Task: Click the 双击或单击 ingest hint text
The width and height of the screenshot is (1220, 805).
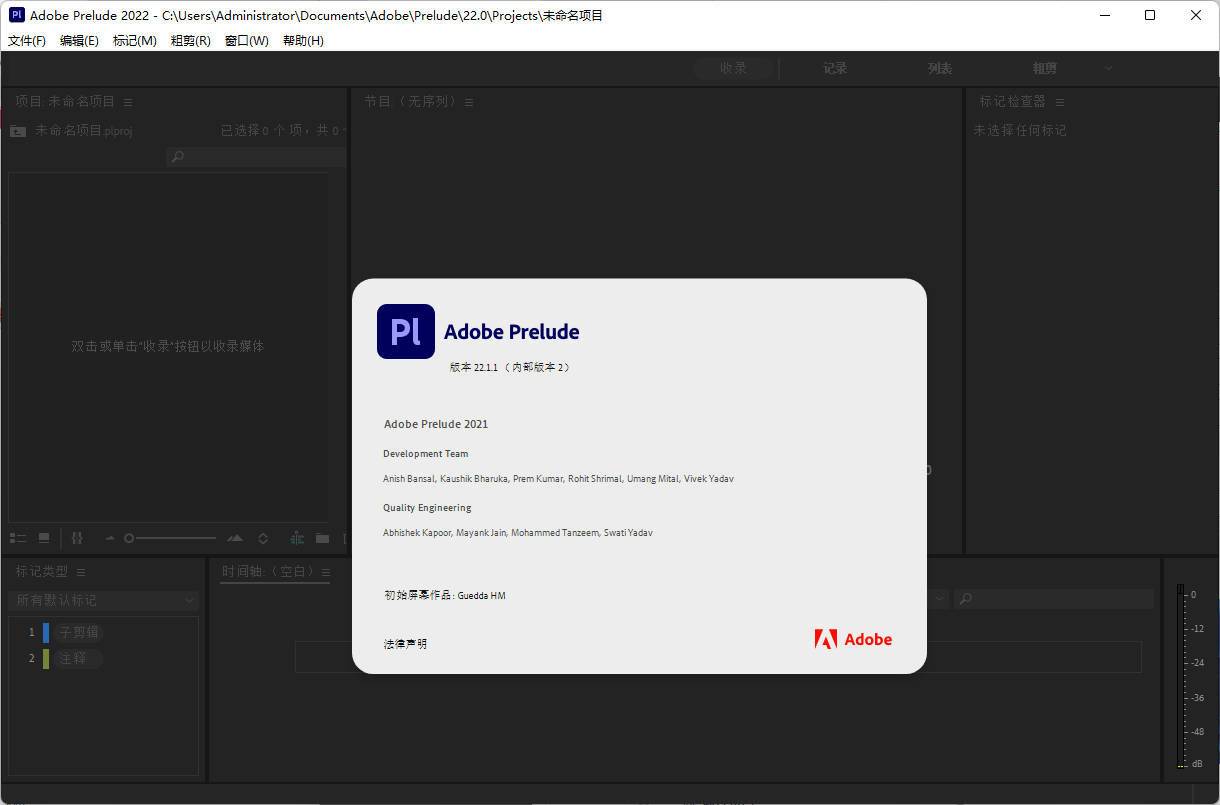Action: [x=168, y=346]
